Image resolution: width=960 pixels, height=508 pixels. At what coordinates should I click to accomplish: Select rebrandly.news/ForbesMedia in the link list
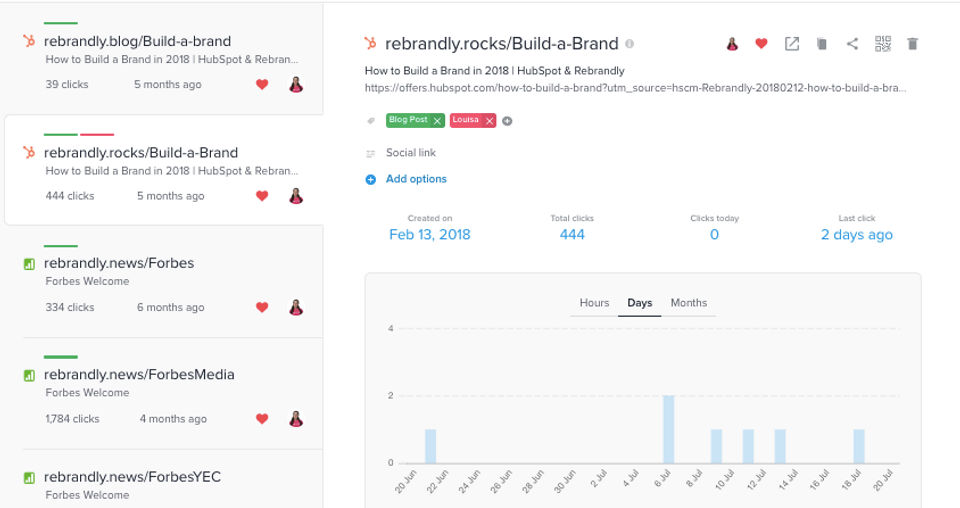pos(139,375)
